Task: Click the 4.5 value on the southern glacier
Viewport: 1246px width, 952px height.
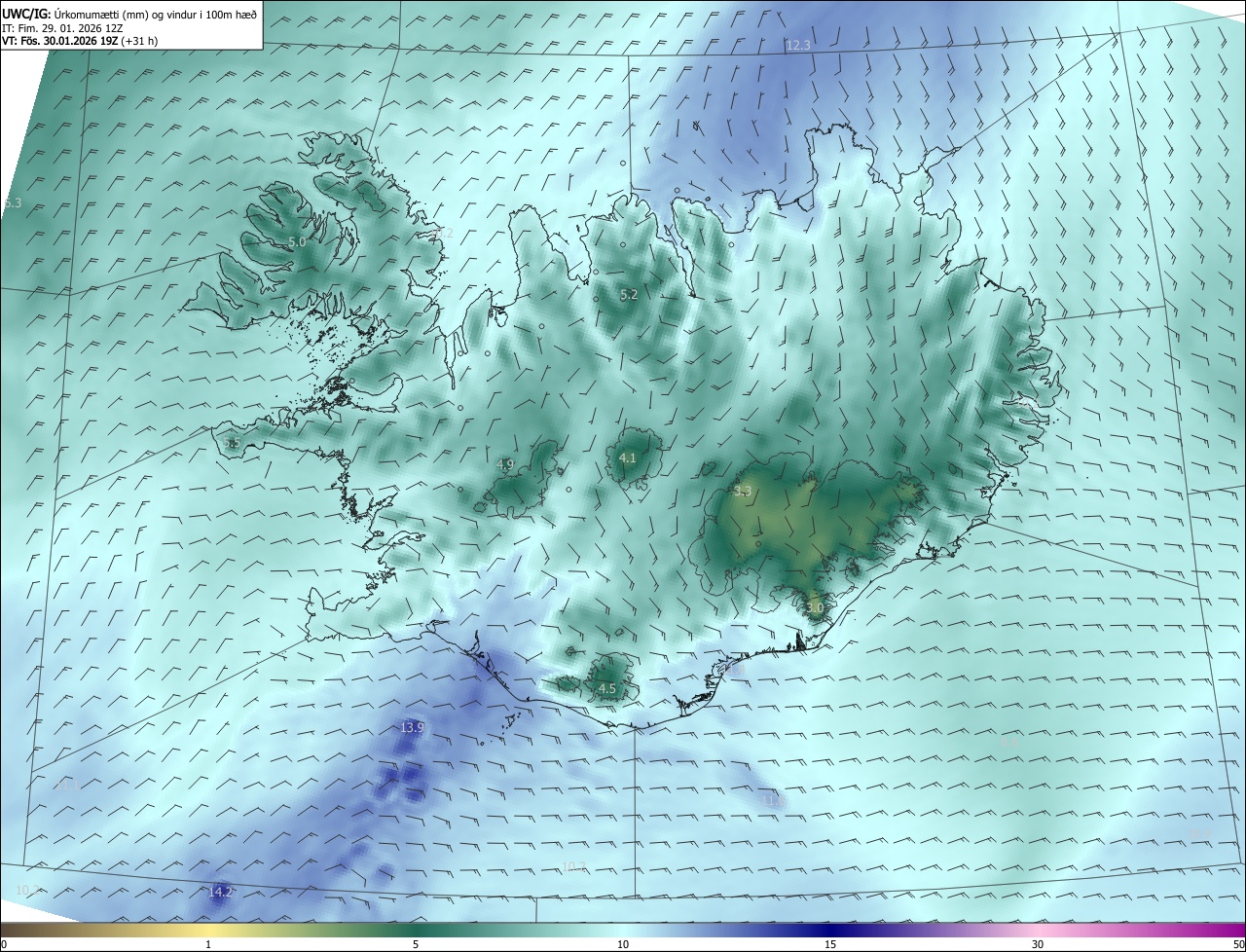Action: tap(606, 688)
